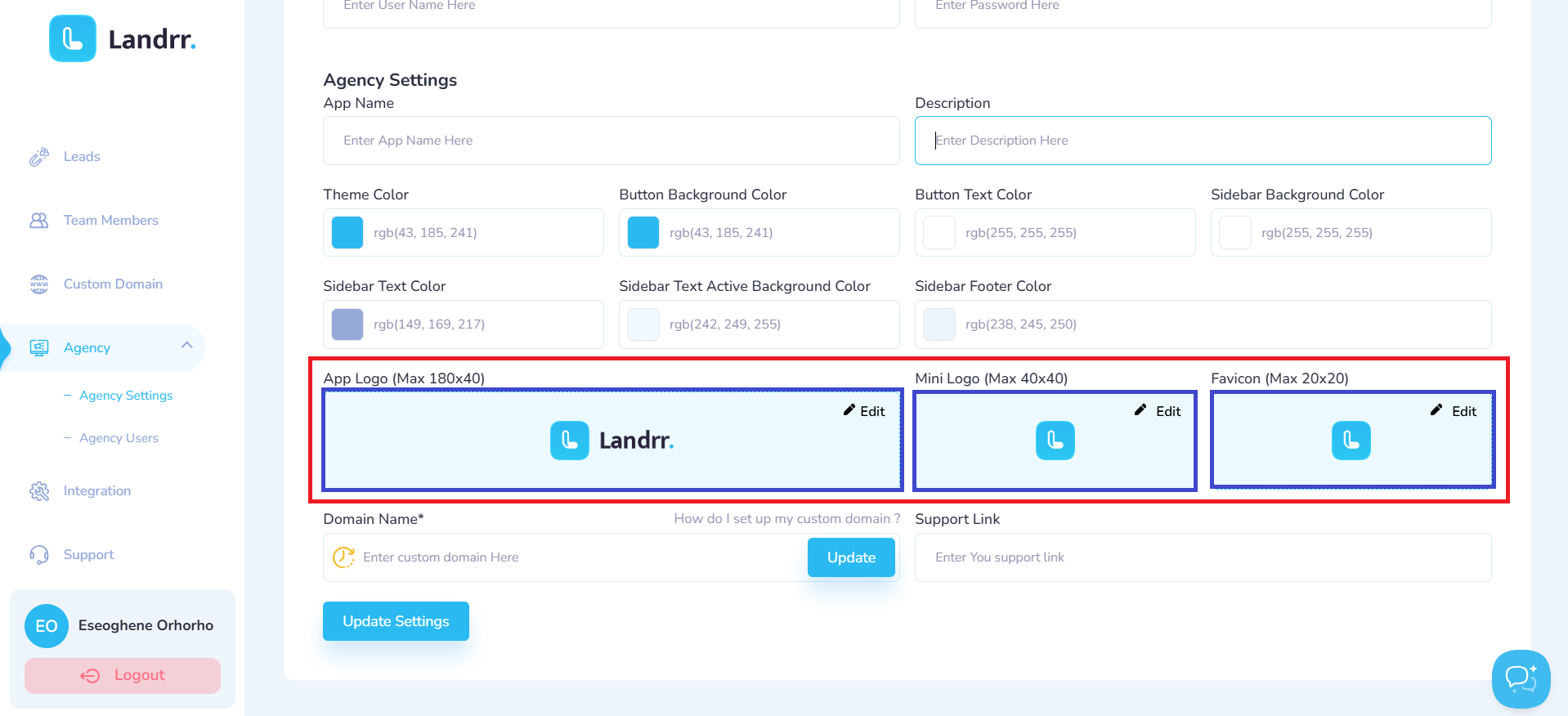Collapse the Agency menu chevron
This screenshot has height=716, width=1568.
pyautogui.click(x=187, y=345)
